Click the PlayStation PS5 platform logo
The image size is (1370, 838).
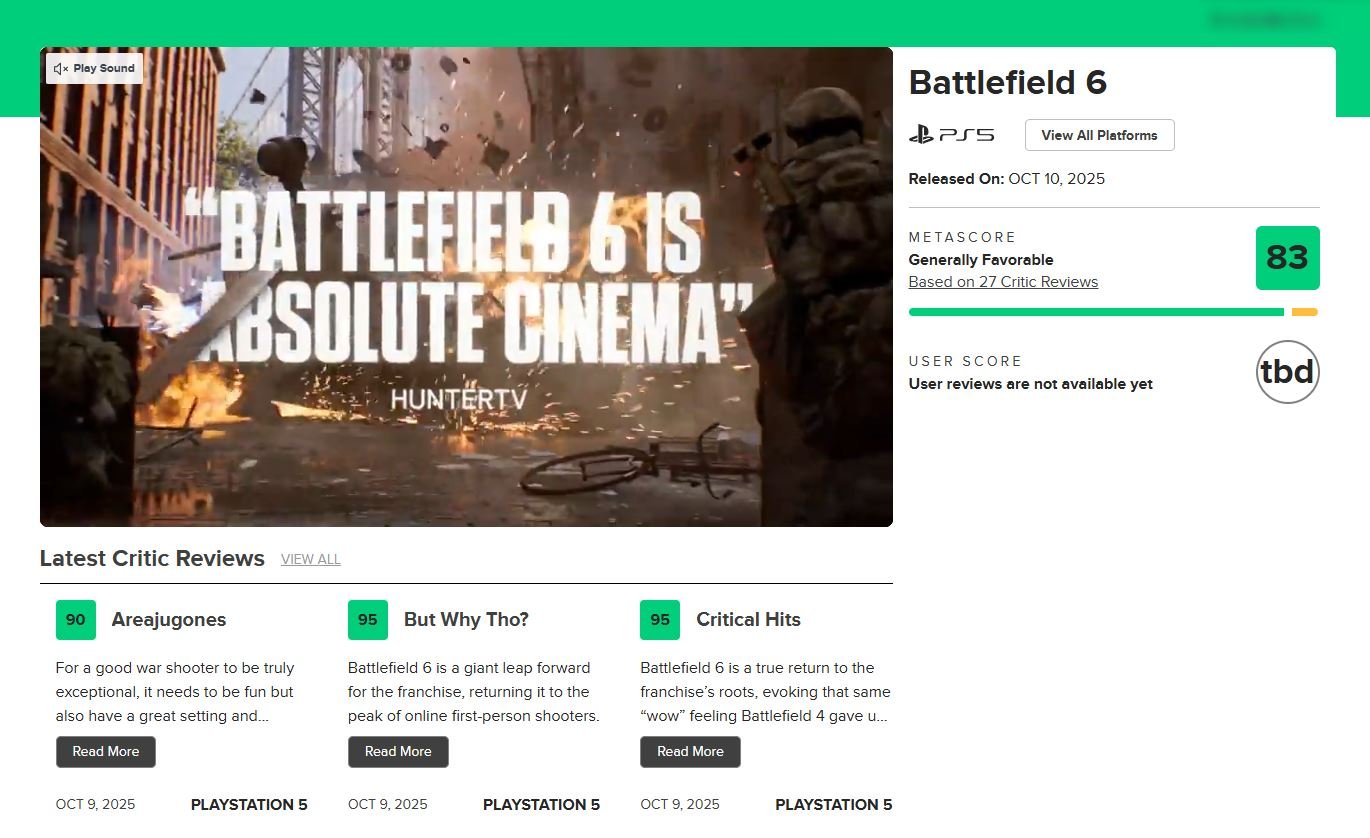[951, 135]
